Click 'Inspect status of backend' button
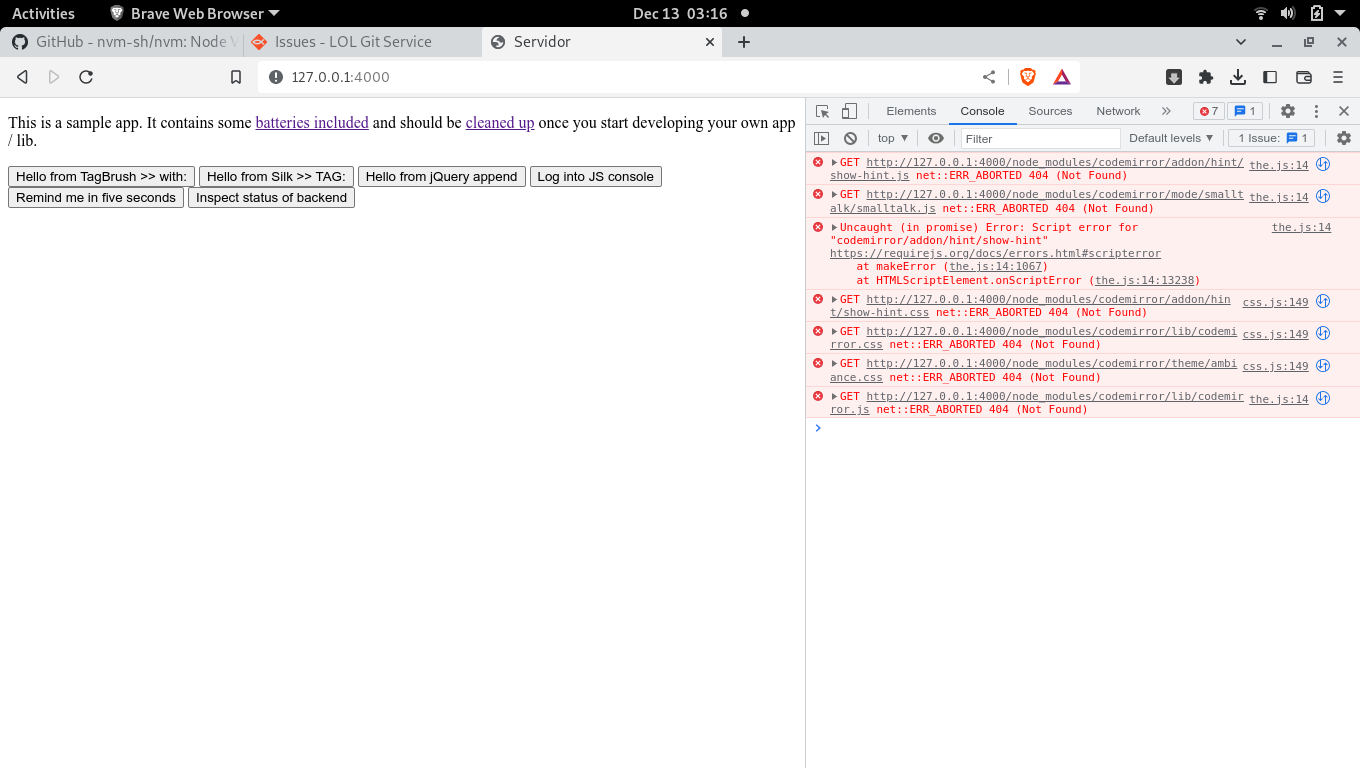Screen dimensions: 1360x768 point(271,197)
